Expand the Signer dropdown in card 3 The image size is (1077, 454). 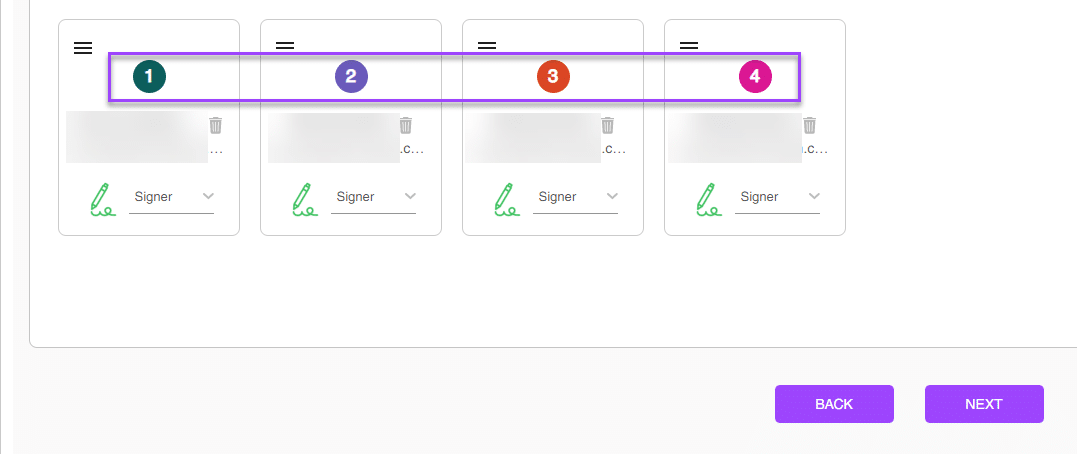576,197
